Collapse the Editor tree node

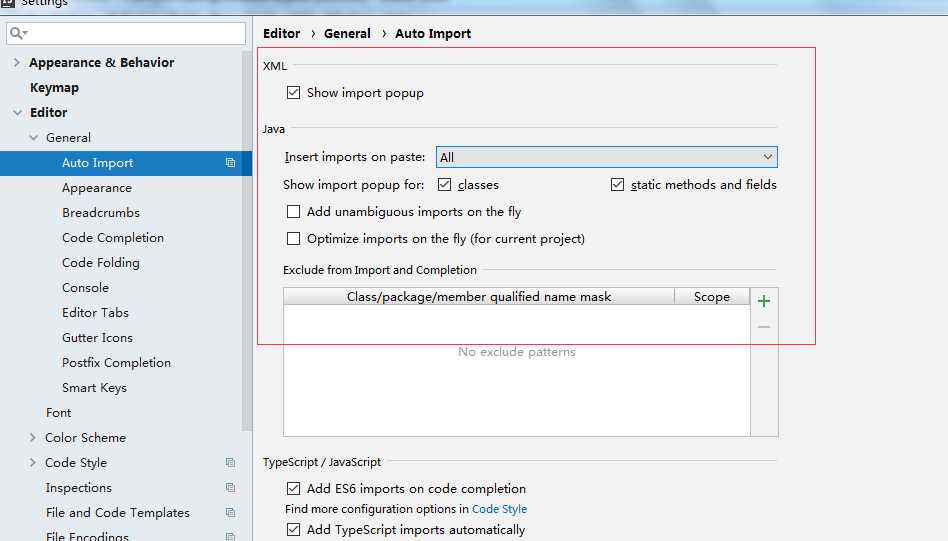[x=18, y=112]
